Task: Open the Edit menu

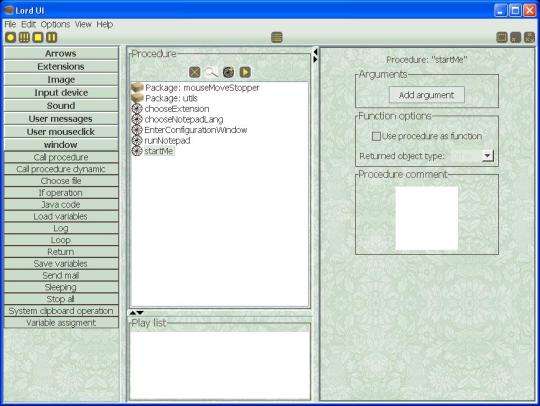Action: click(28, 24)
